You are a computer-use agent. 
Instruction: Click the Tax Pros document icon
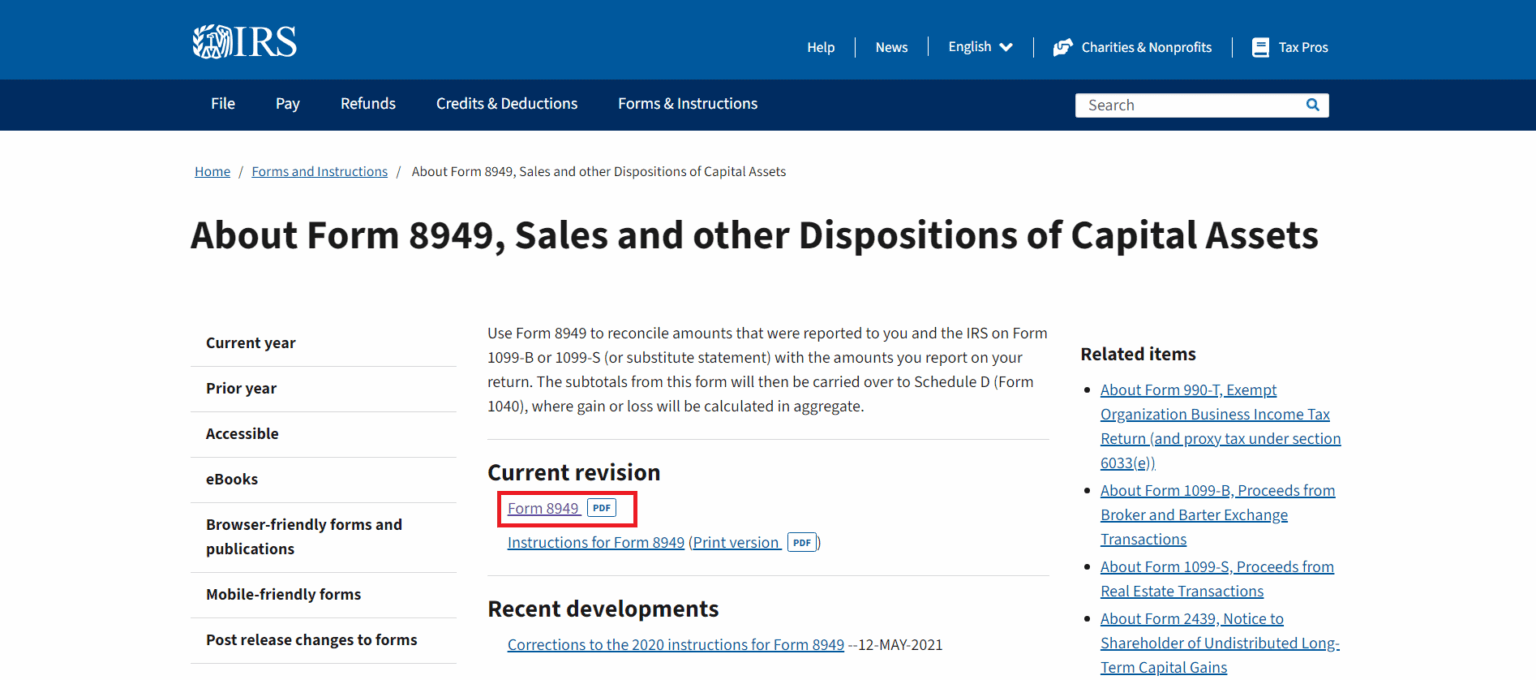[x=1260, y=47]
